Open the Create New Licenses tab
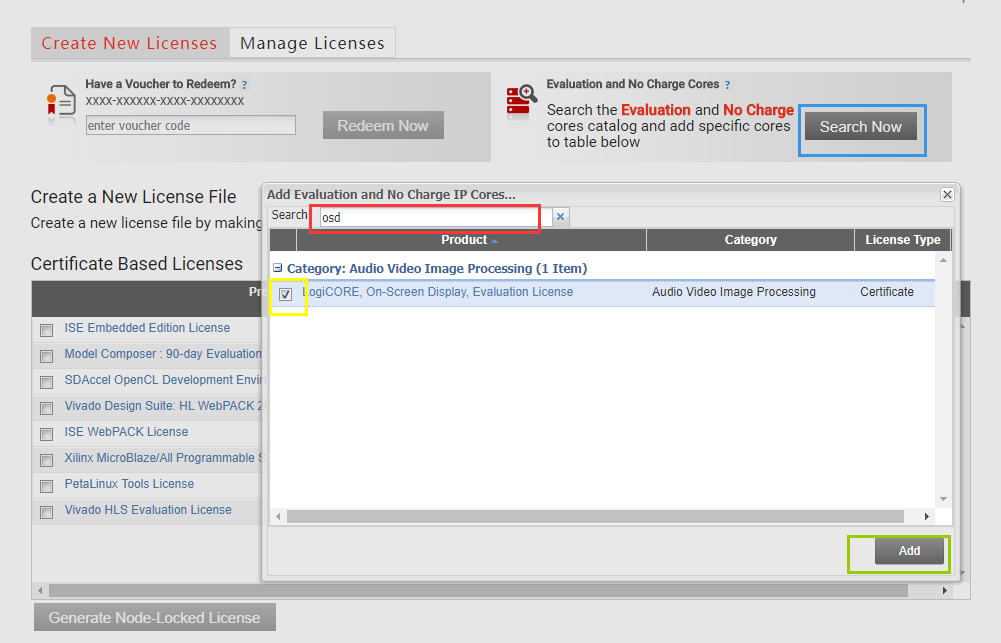This screenshot has height=643, width=1001. (130, 43)
